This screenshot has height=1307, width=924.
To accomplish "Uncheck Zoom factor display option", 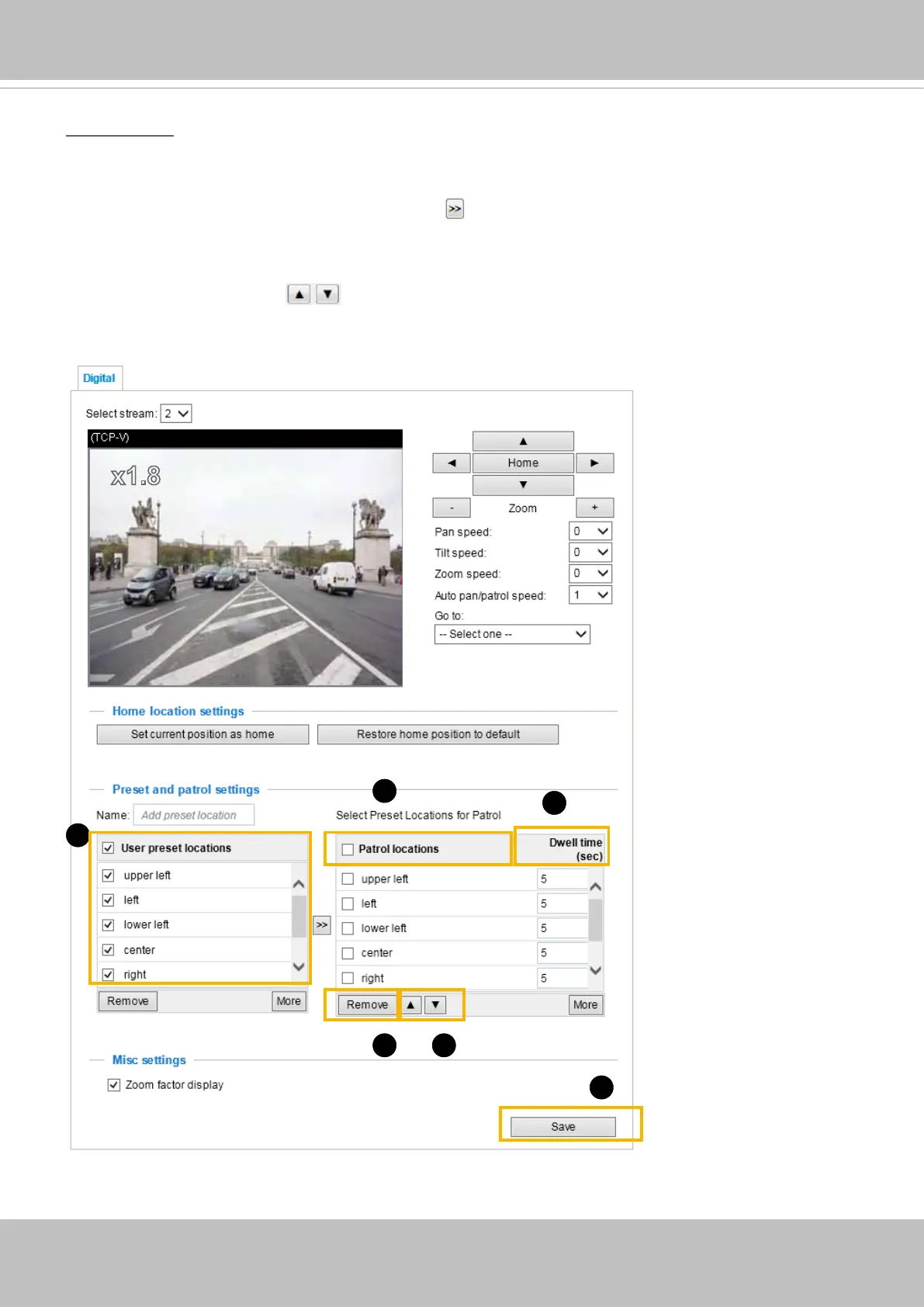I will 114,1085.
